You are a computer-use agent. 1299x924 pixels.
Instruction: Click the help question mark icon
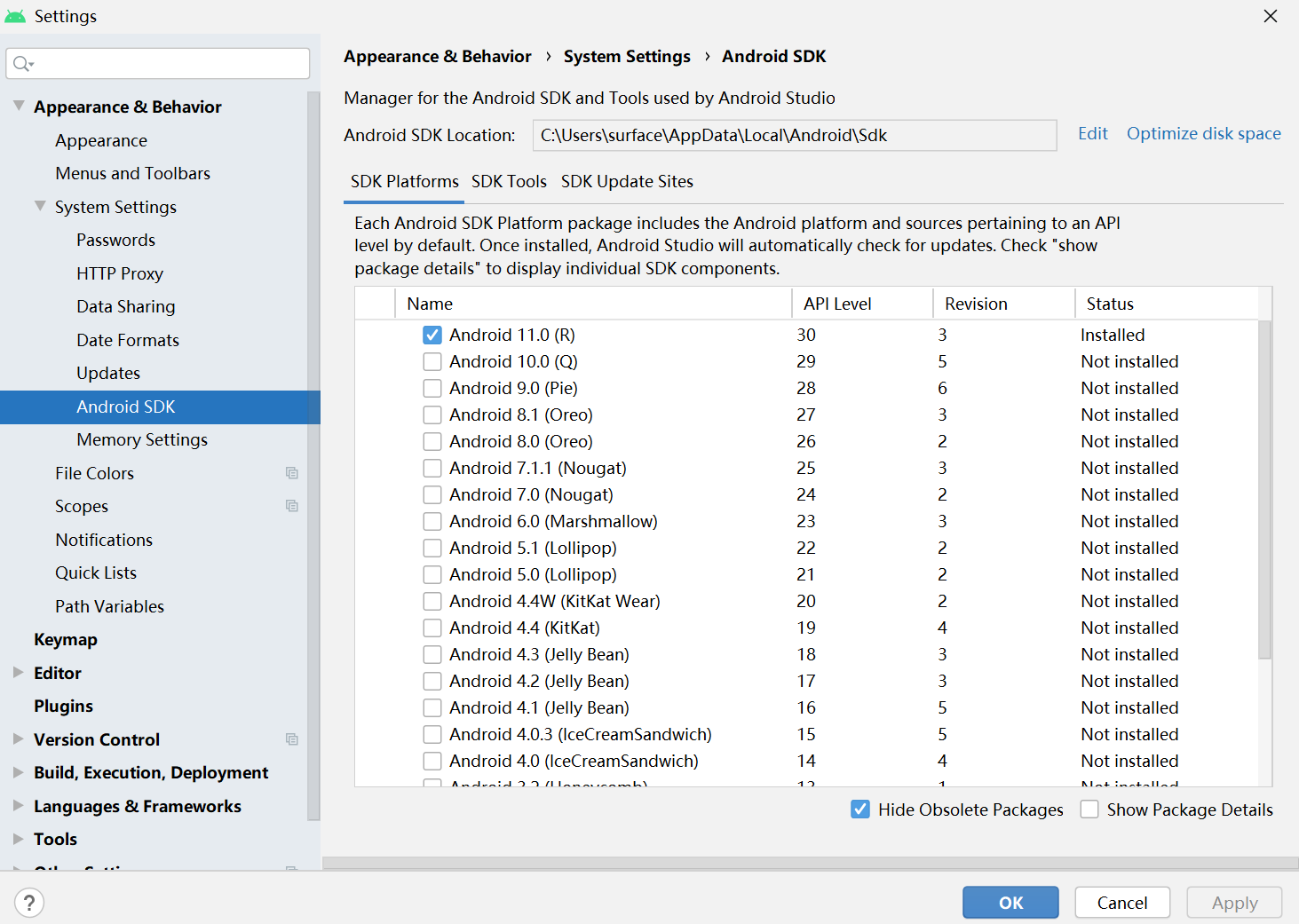click(29, 902)
